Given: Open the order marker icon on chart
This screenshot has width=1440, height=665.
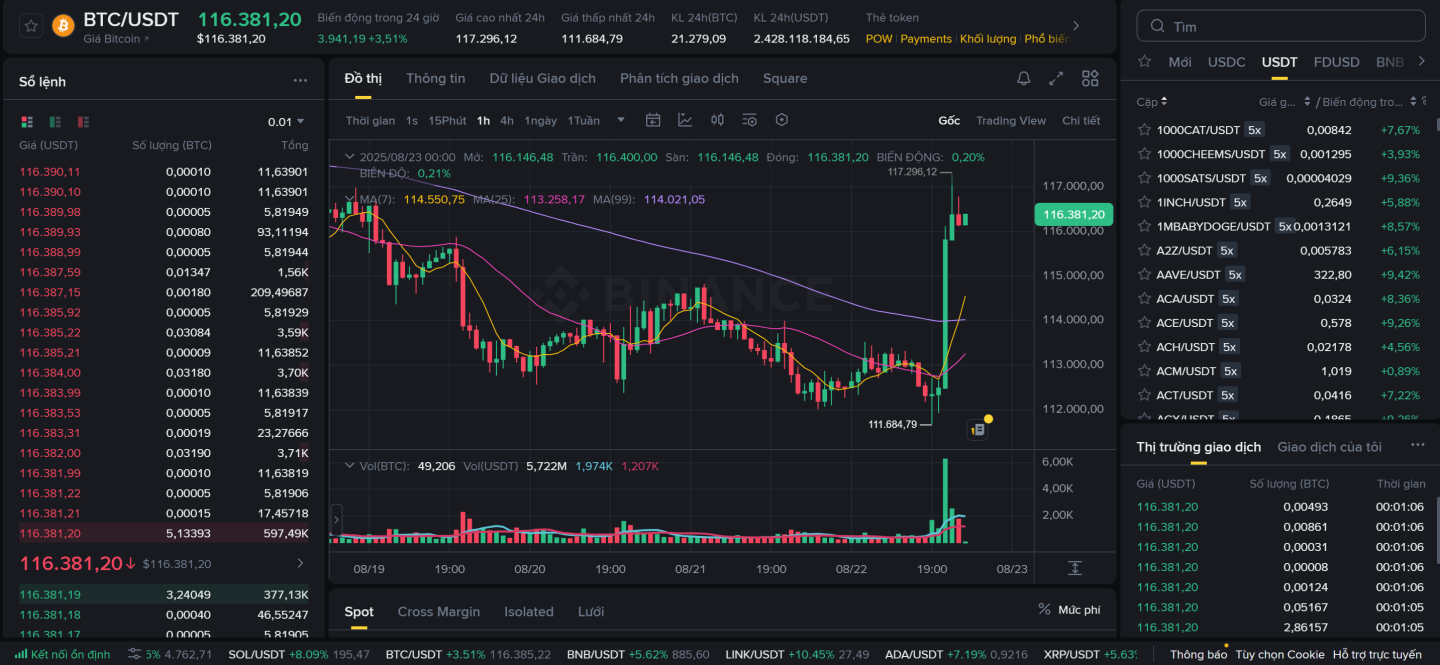Looking at the screenshot, I should pos(978,429).
